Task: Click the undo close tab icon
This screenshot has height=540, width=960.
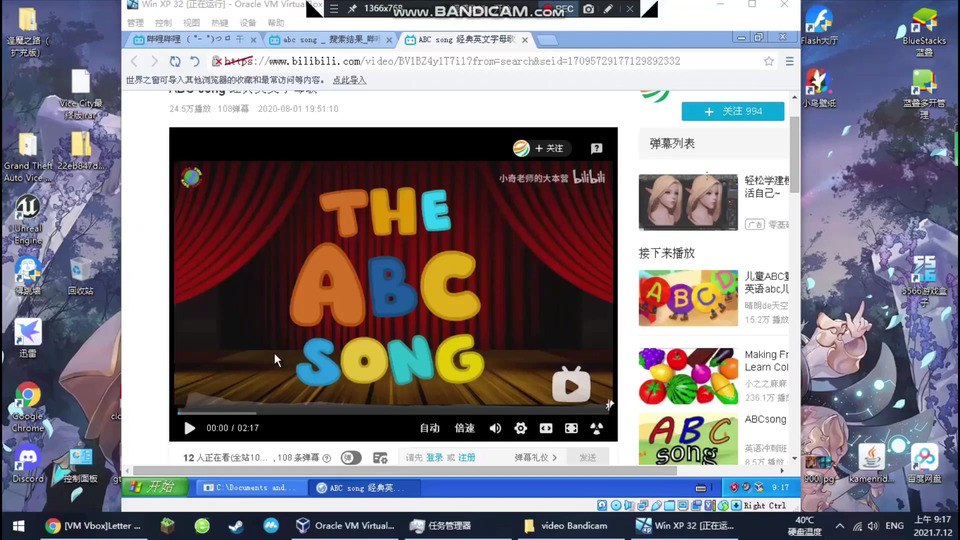Action: [195, 61]
